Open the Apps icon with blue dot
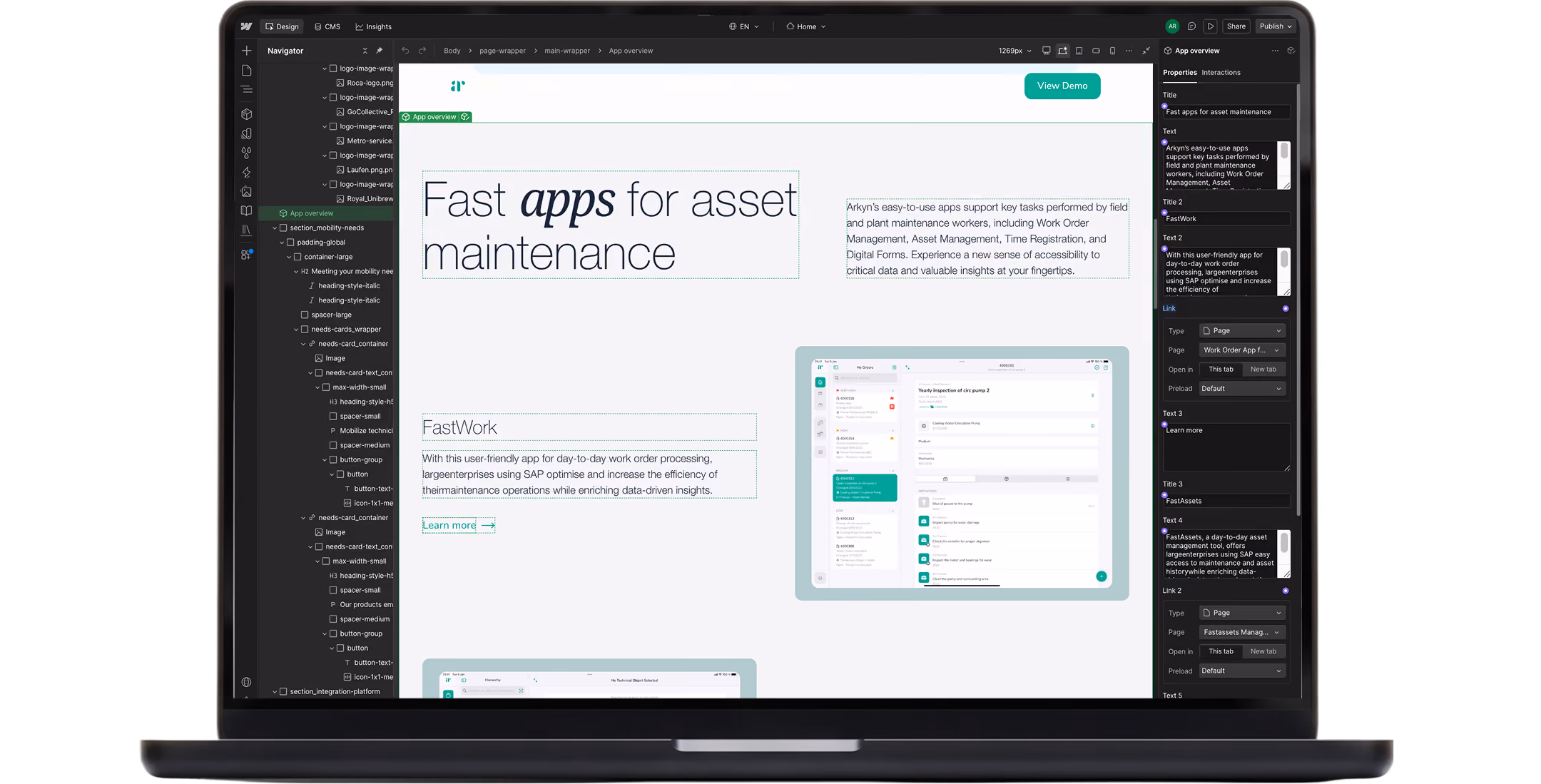Screen dimensions: 1541x784 point(247,255)
